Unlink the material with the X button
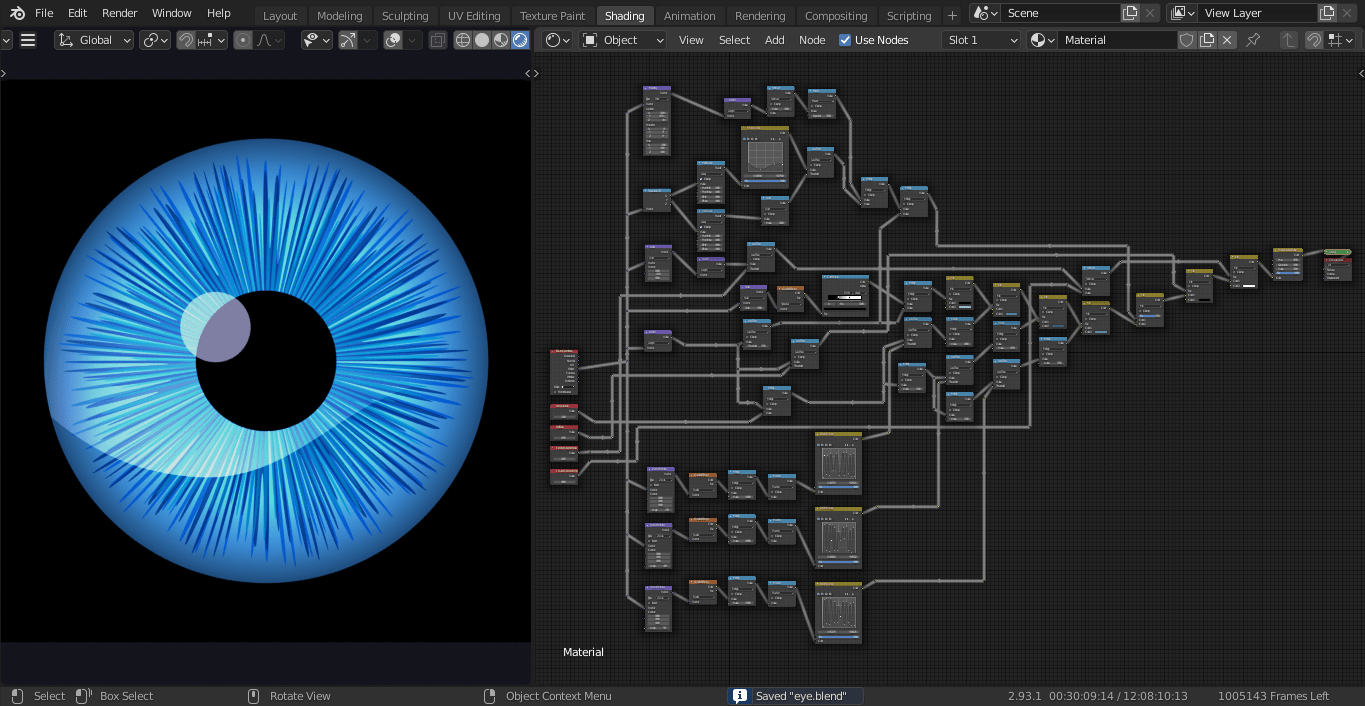The width and height of the screenshot is (1365, 706). pos(1226,40)
